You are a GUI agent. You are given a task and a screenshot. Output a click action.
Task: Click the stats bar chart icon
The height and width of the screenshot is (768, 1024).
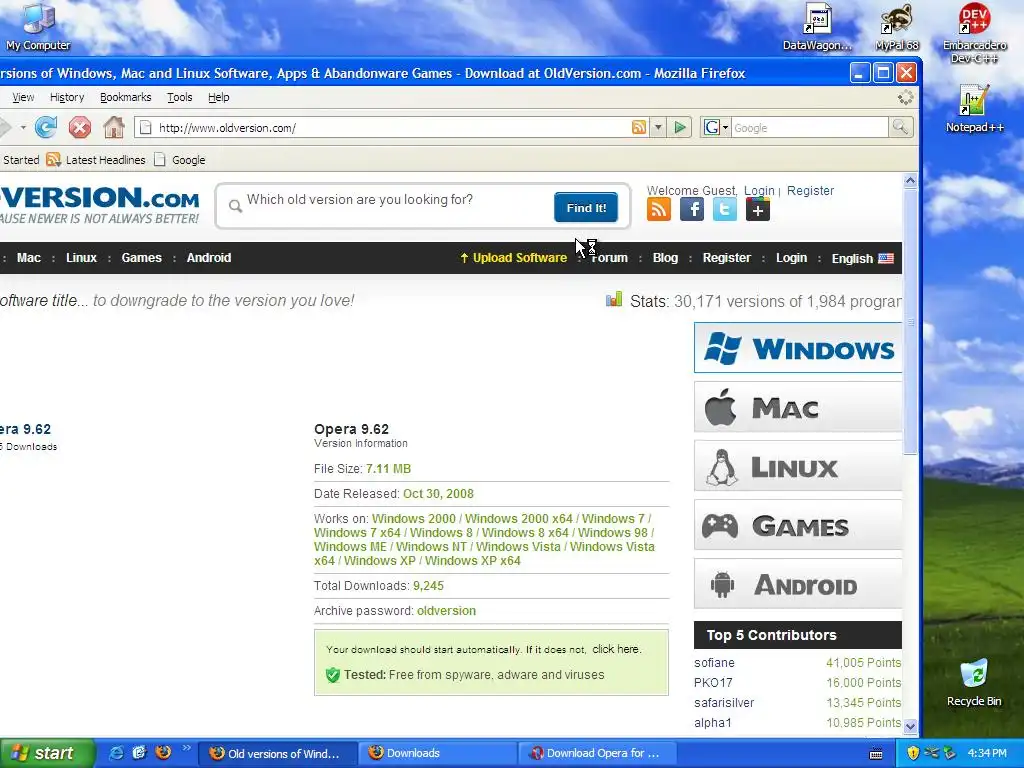coord(614,300)
